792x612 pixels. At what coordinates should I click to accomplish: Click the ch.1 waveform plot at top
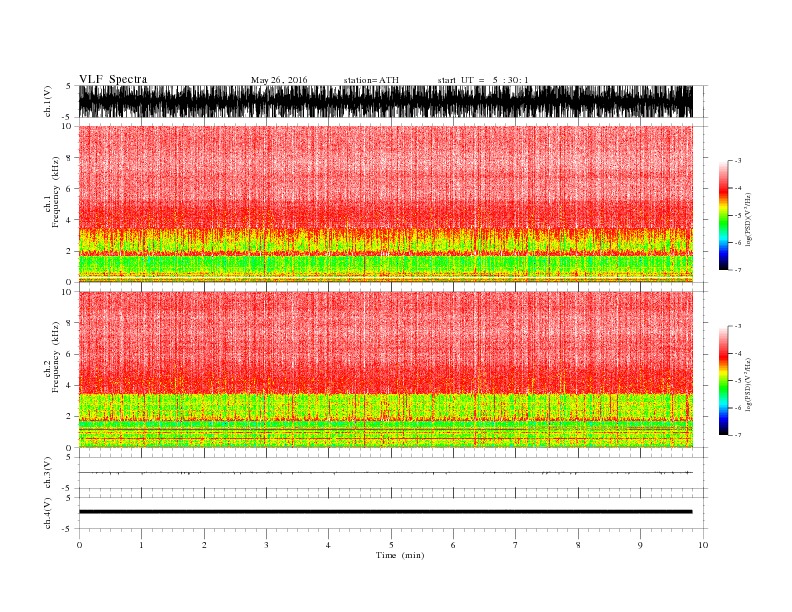[x=393, y=101]
